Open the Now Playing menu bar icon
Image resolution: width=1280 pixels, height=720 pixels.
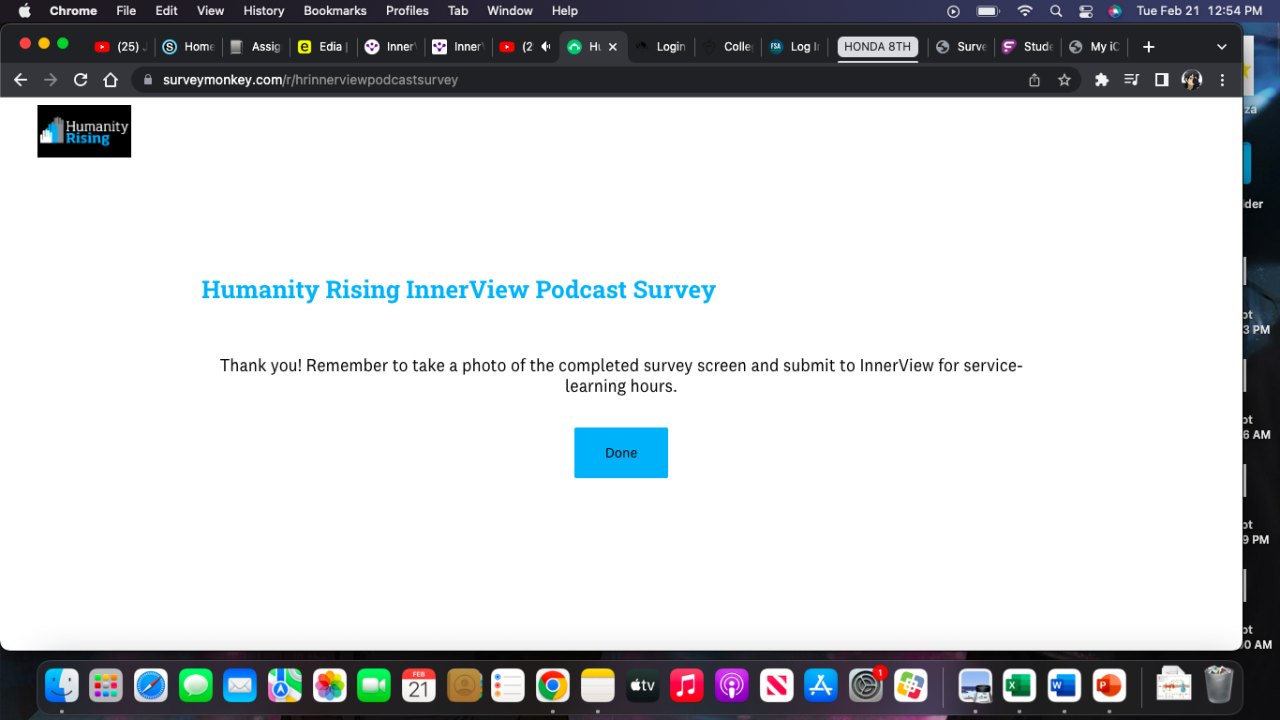[953, 11]
